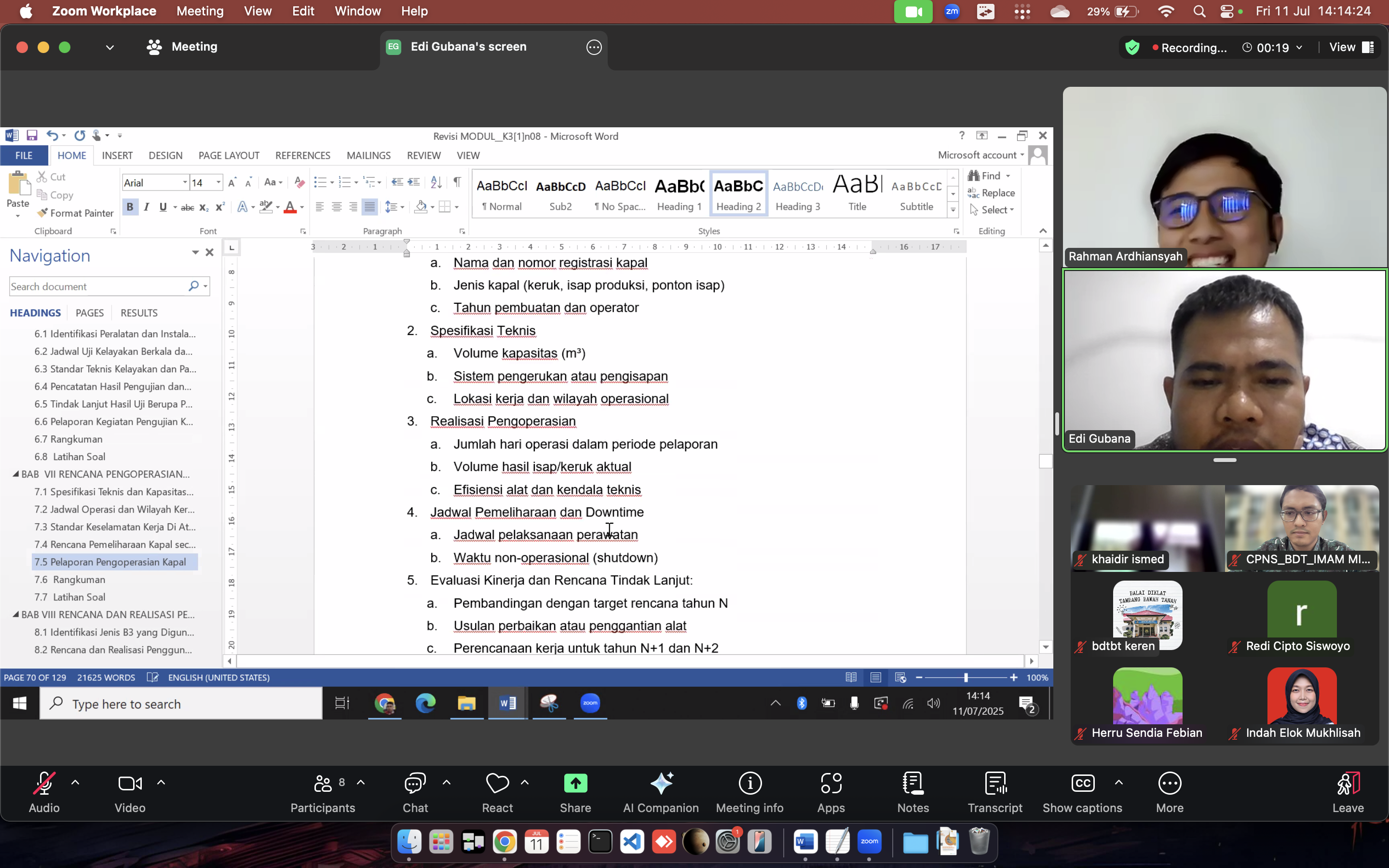Expand Participants options arrow
Image resolution: width=1389 pixels, height=868 pixels.
[x=361, y=783]
